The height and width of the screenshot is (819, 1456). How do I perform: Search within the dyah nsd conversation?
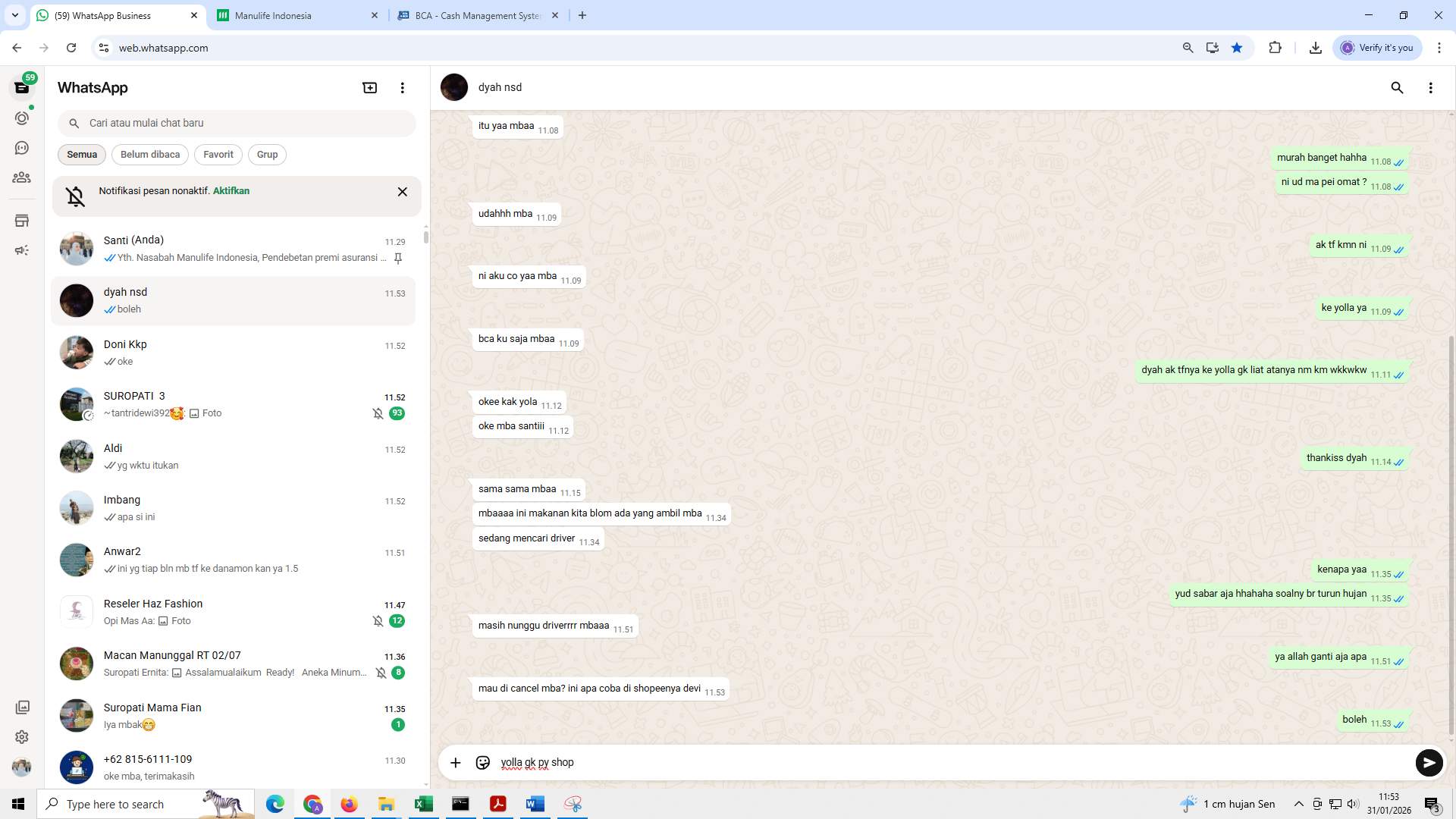[x=1397, y=88]
